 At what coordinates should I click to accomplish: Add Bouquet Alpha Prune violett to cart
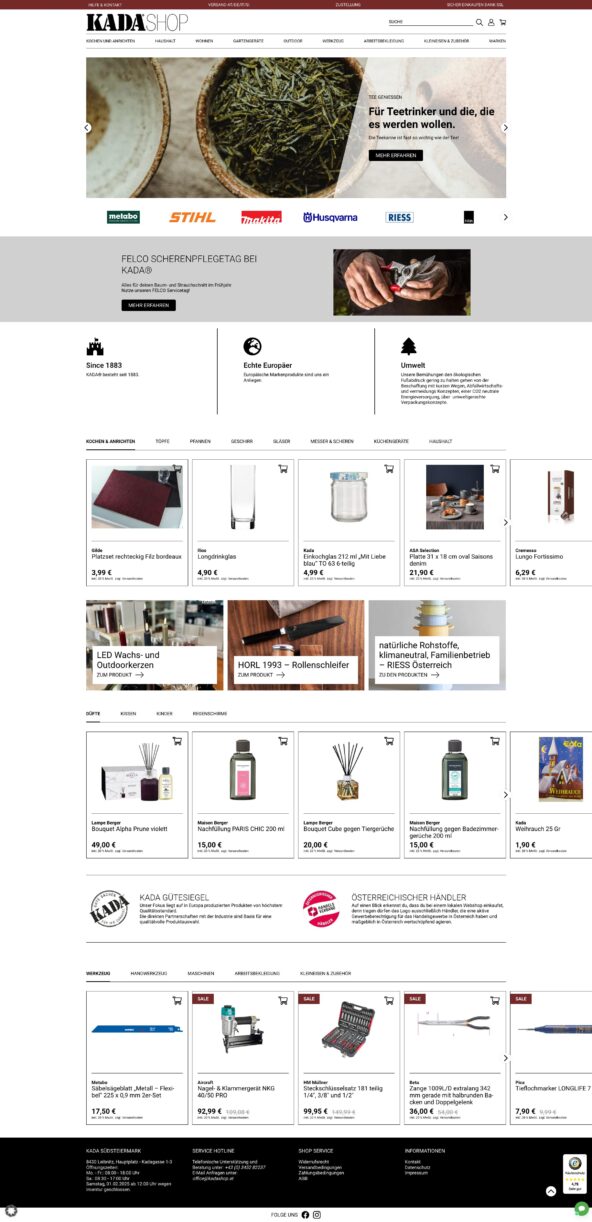[177, 741]
